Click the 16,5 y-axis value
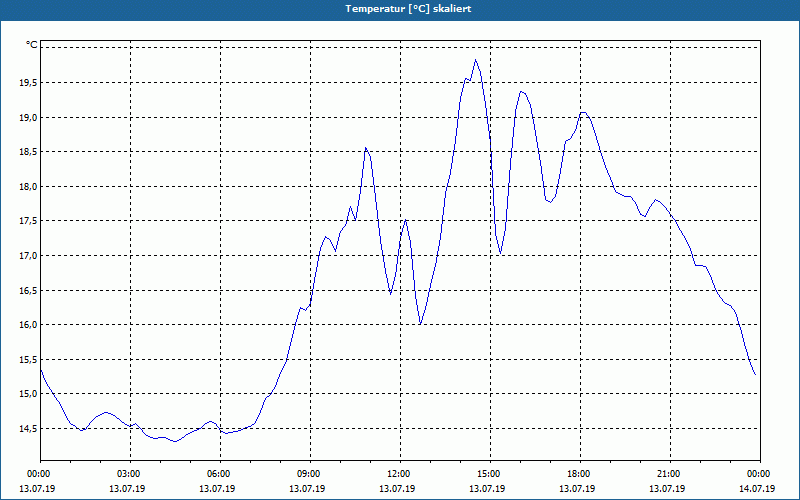This screenshot has height=500, width=800. pos(28,290)
